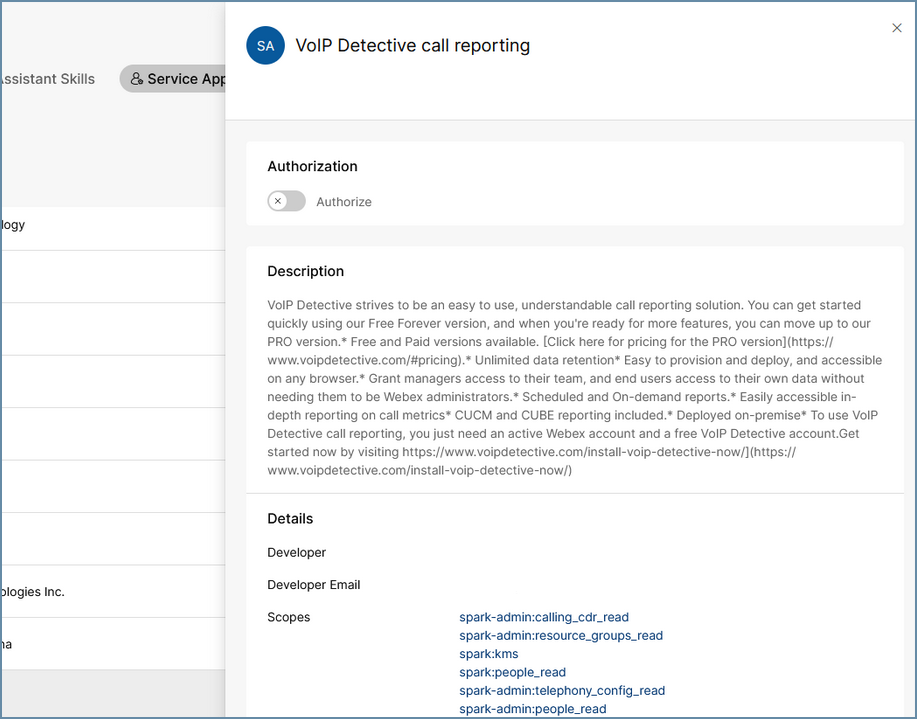Screen dimensions: 917x719
Task: Select the Developer Email field label
Action: pyautogui.click(x=313, y=584)
